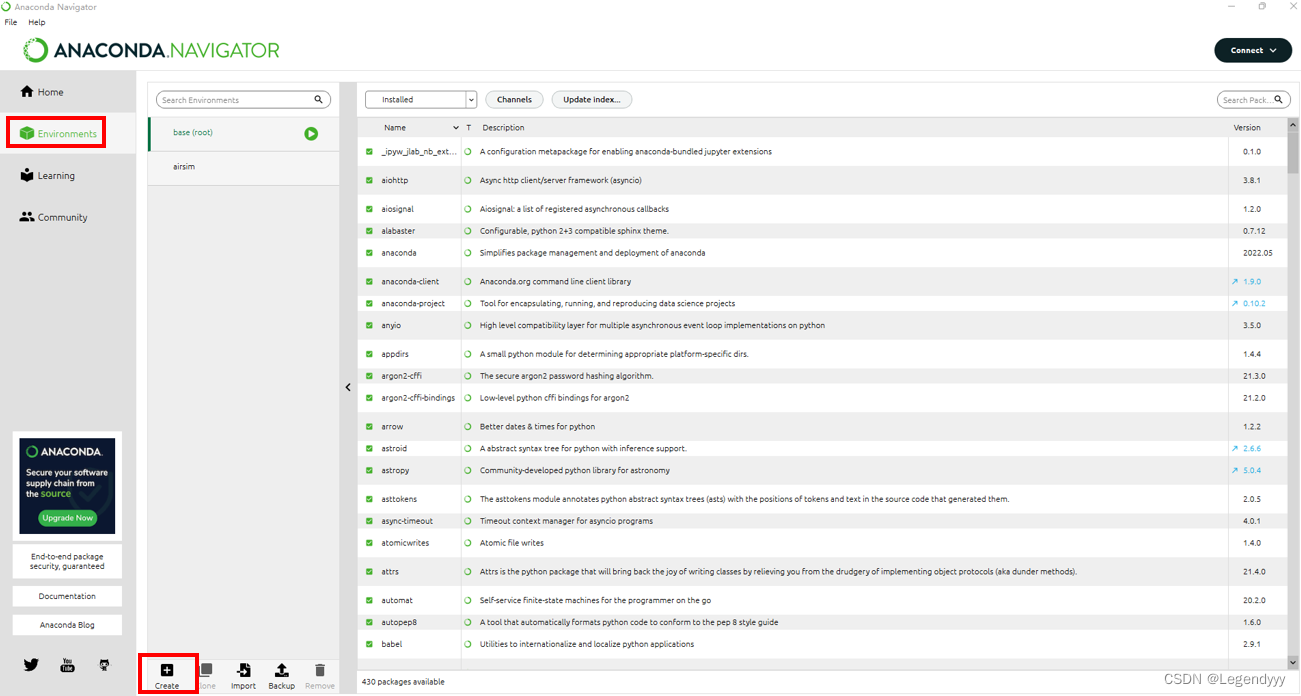Toggle checkbox for alabaster package
The height and width of the screenshot is (696, 1301).
coord(369,231)
